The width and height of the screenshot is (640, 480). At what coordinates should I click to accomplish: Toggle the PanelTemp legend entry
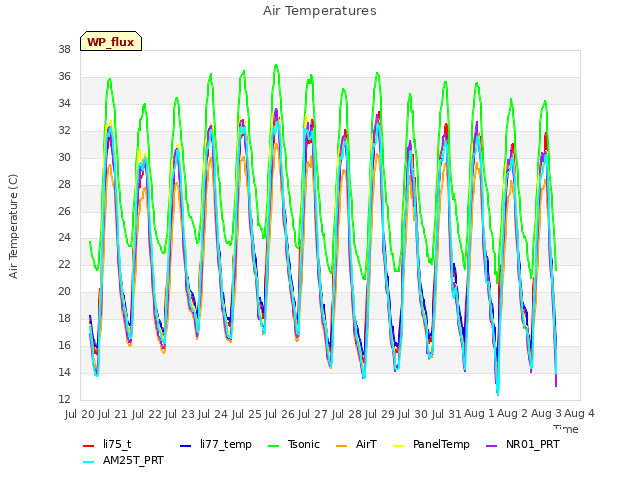pyautogui.click(x=431, y=444)
